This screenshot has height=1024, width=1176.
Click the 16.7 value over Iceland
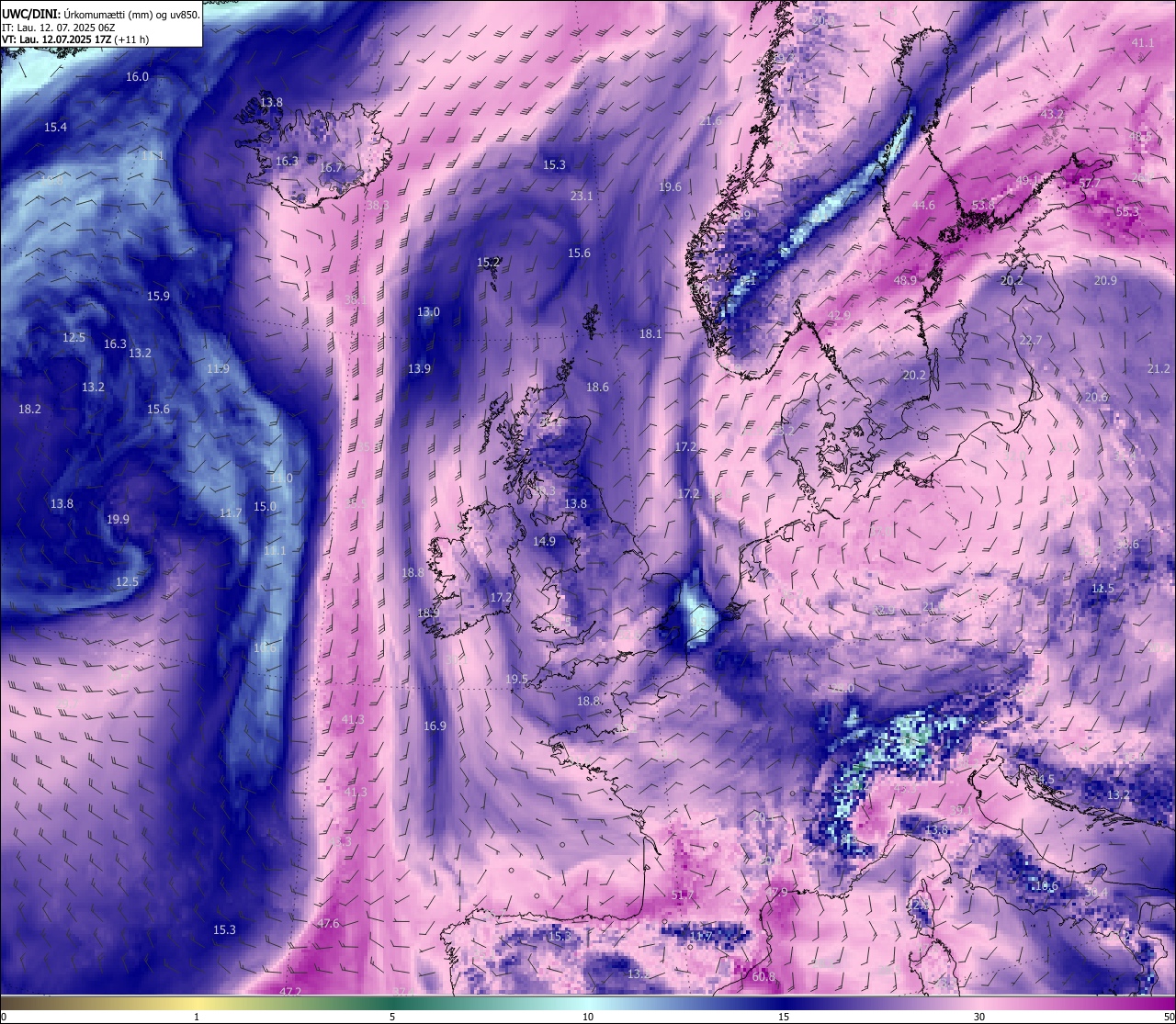pos(331,168)
